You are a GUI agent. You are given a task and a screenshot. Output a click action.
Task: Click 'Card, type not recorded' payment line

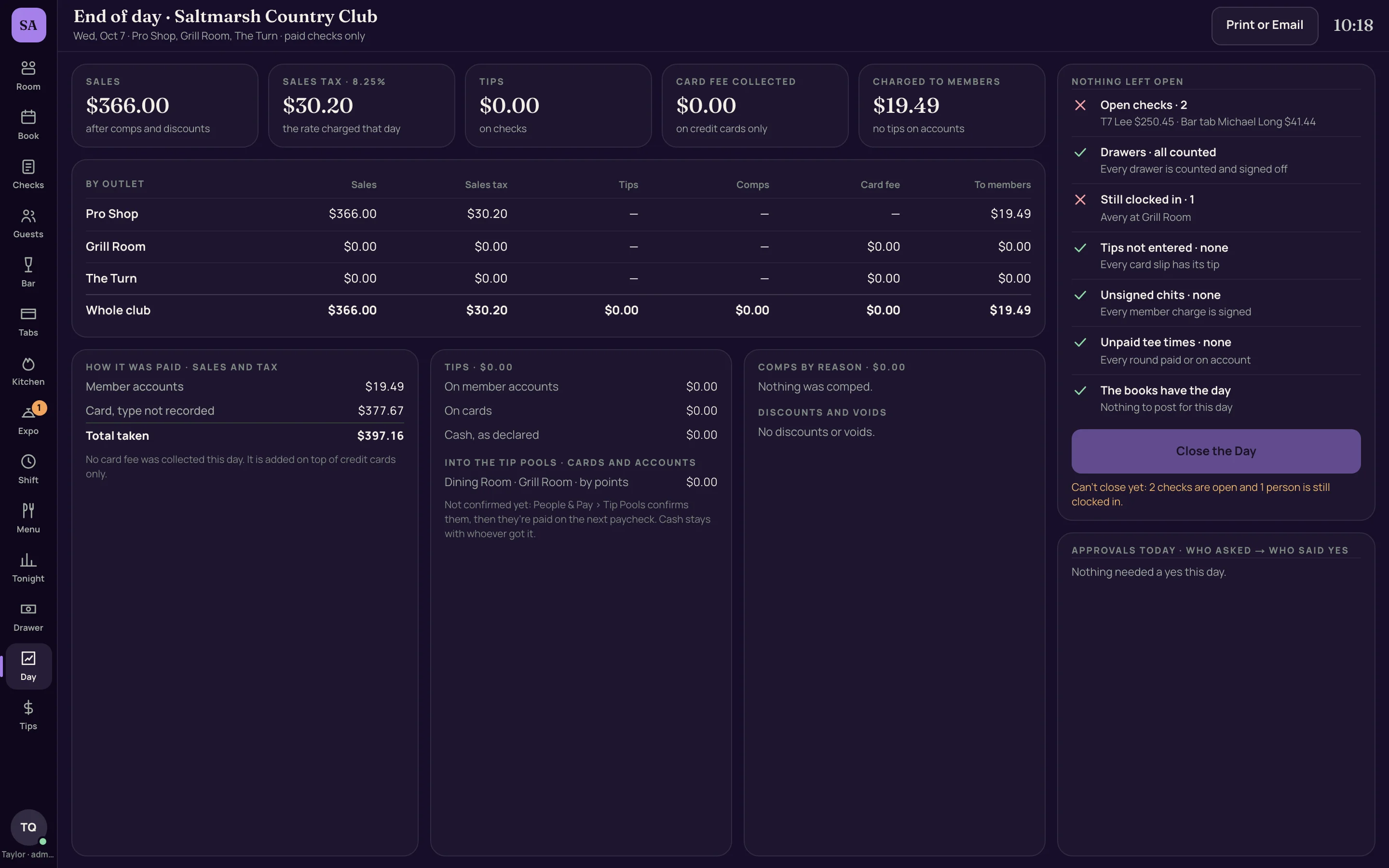click(x=245, y=411)
